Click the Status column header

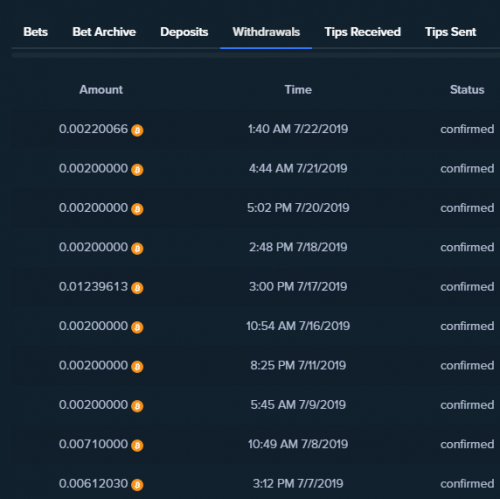coord(467,90)
